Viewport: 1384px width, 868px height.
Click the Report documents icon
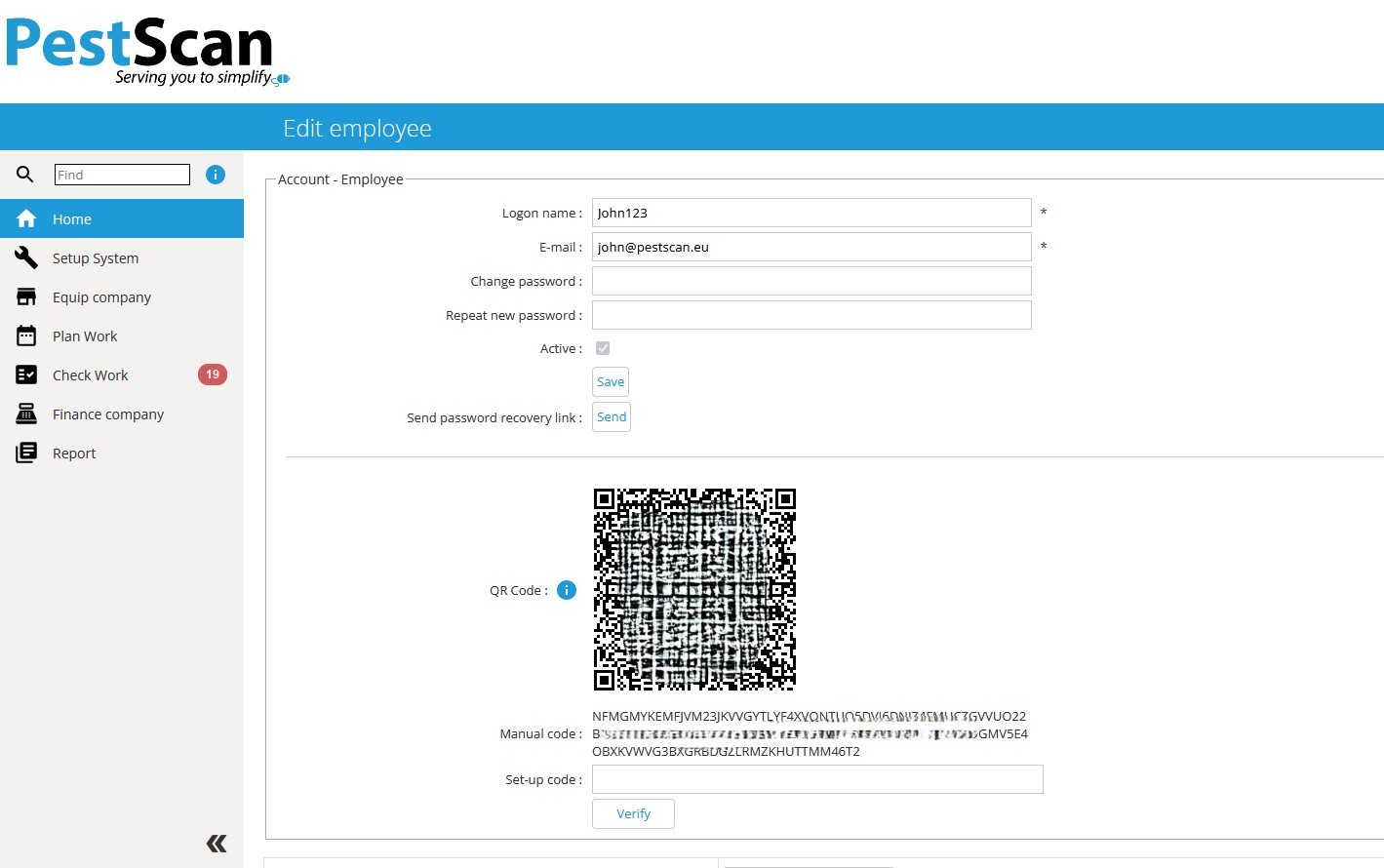pyautogui.click(x=26, y=453)
